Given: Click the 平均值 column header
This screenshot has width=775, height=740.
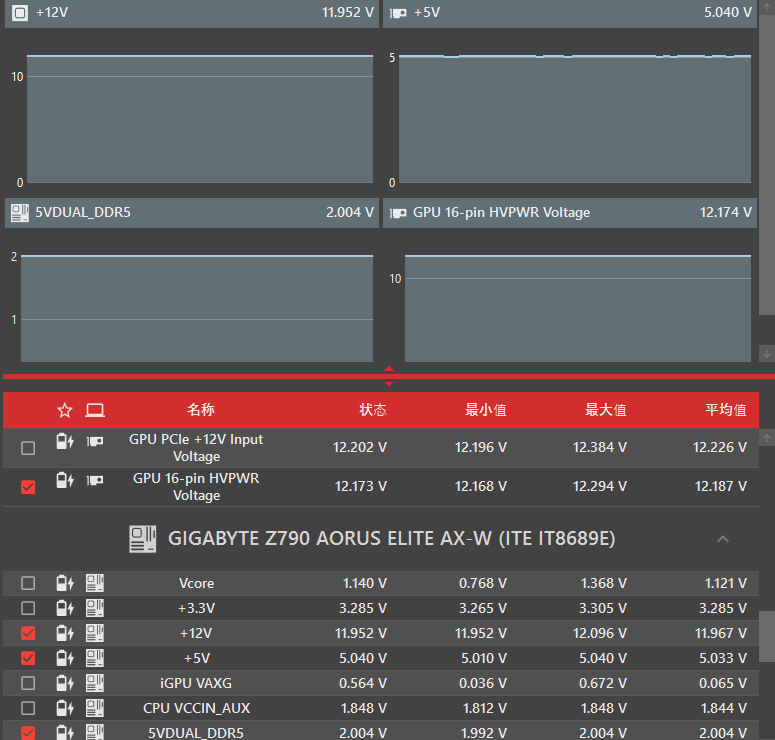Looking at the screenshot, I should (x=726, y=410).
